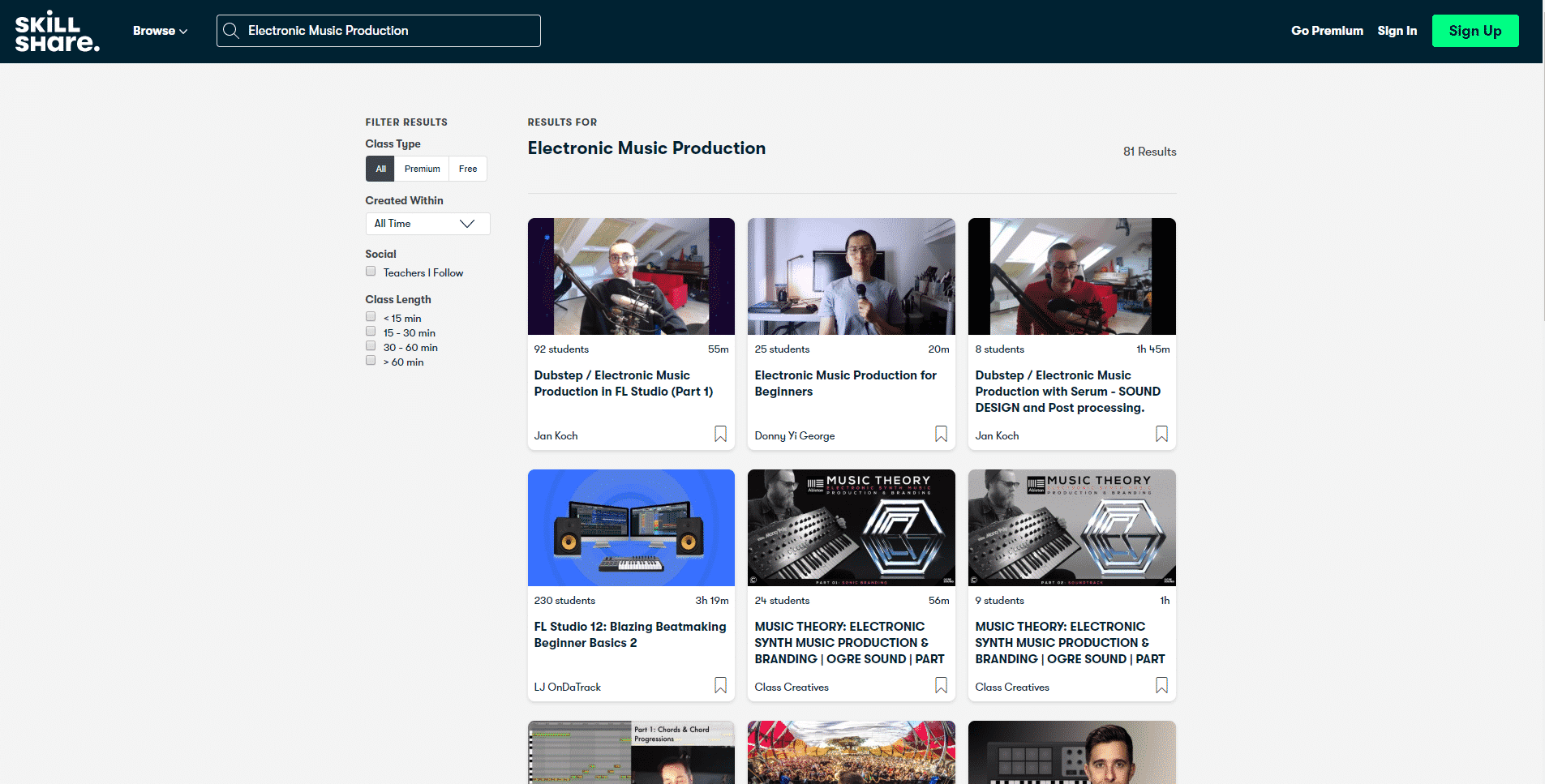Image resolution: width=1545 pixels, height=784 pixels.
Task: Open the 24 students MUSIC THEORY class title
Action: tap(849, 643)
